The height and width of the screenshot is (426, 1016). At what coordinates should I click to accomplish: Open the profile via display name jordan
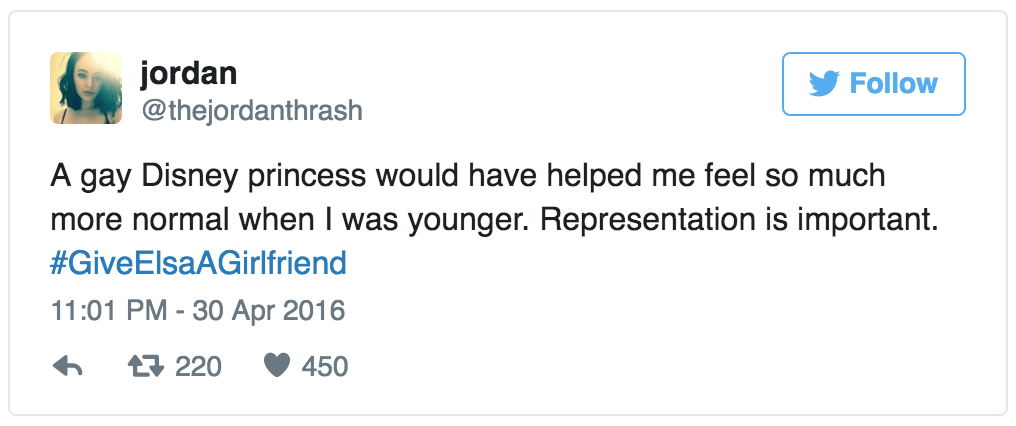point(188,72)
